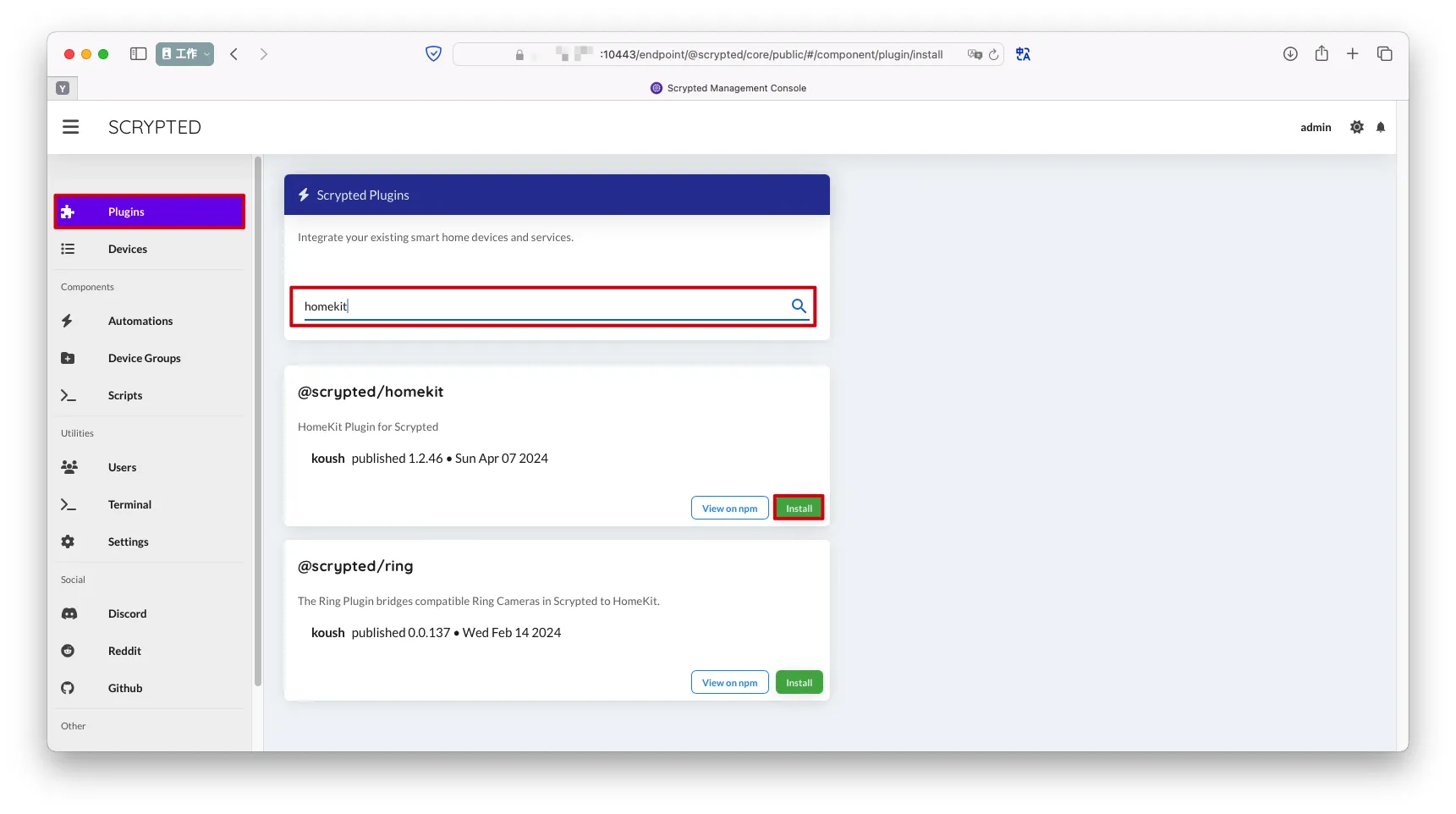Open the Reddit link in sidebar
Screen dimensions: 1456x814
coord(150,651)
